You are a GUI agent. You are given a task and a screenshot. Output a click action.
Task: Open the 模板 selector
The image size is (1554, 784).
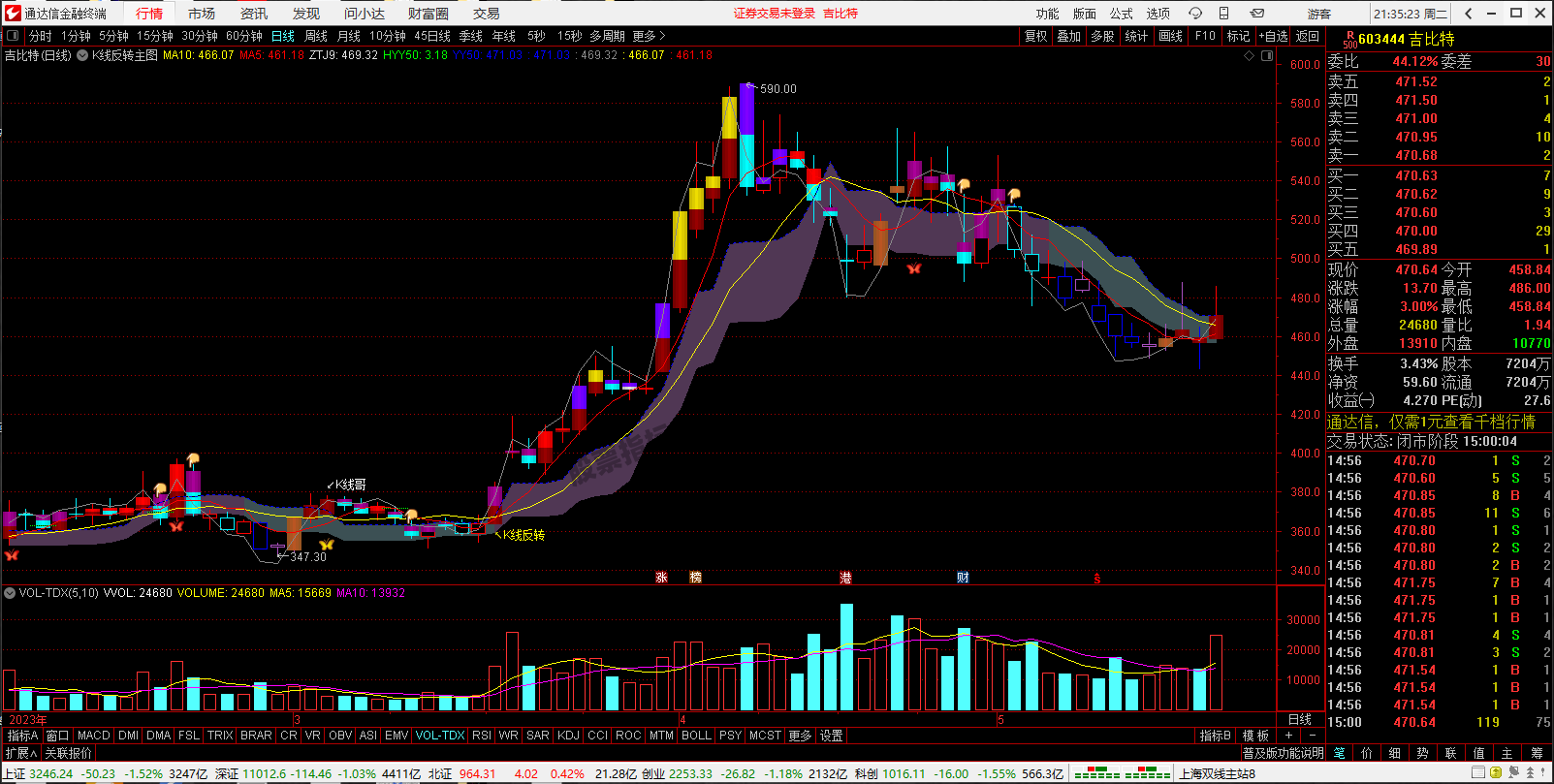pyautogui.click(x=1255, y=736)
